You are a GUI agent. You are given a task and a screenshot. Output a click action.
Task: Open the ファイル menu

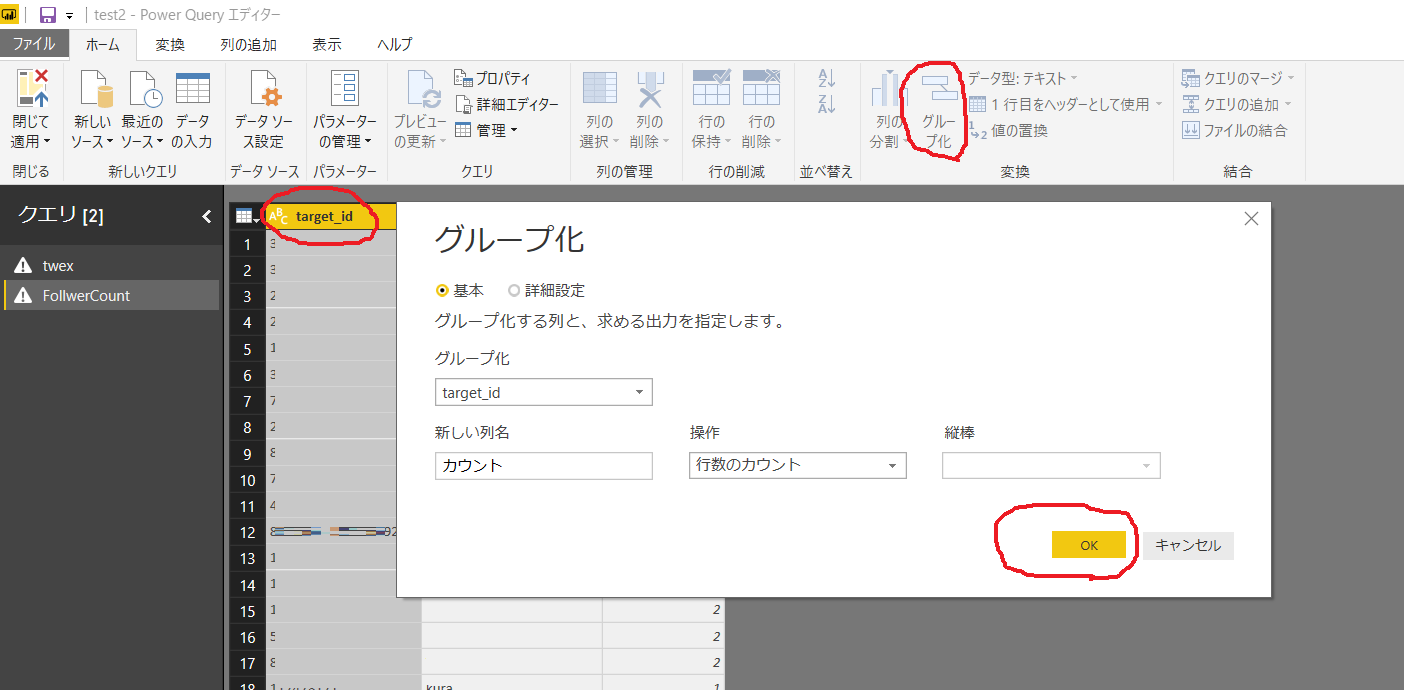click(x=35, y=44)
